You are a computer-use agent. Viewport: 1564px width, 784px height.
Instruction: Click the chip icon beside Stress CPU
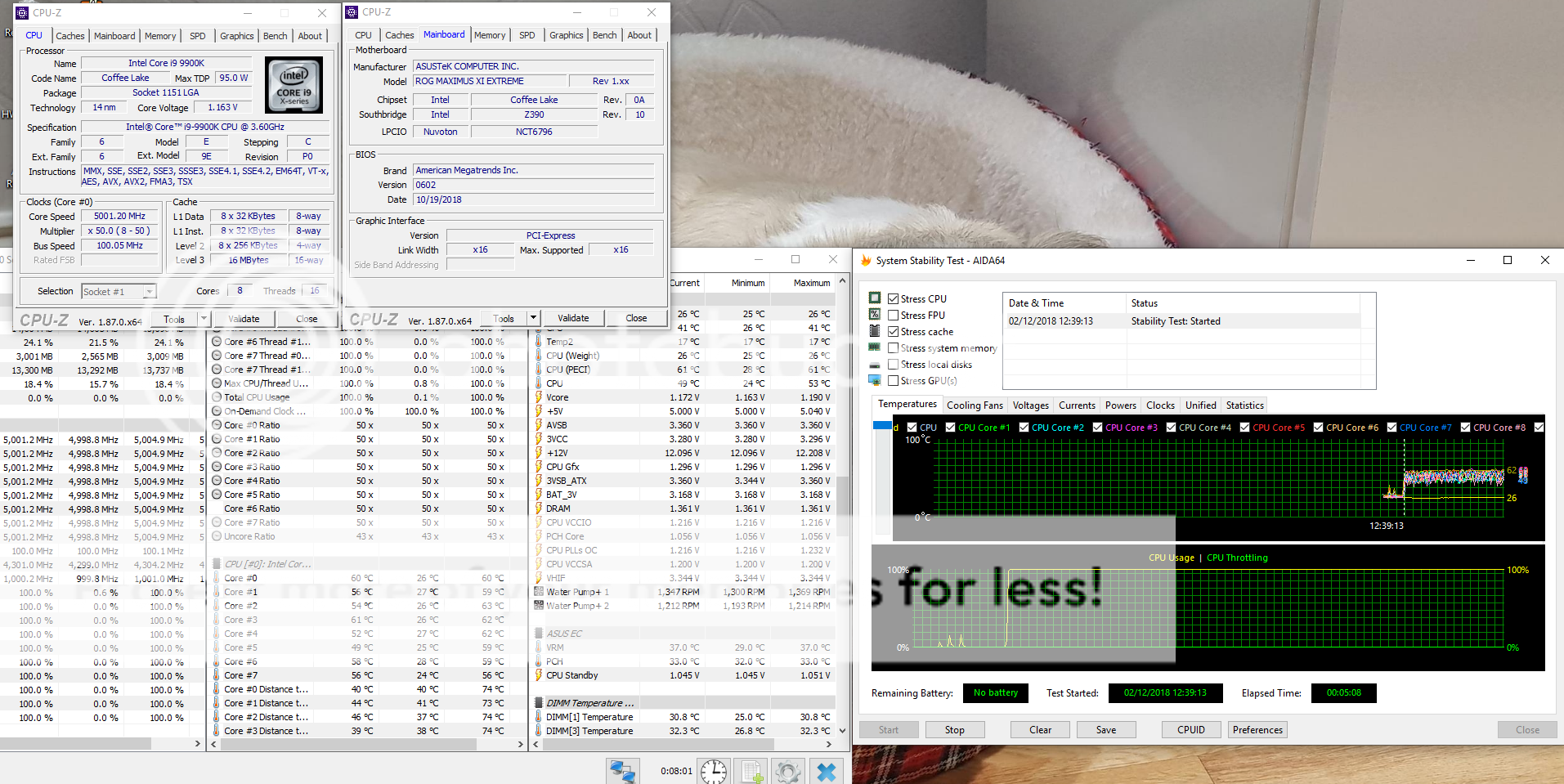pyautogui.click(x=875, y=298)
